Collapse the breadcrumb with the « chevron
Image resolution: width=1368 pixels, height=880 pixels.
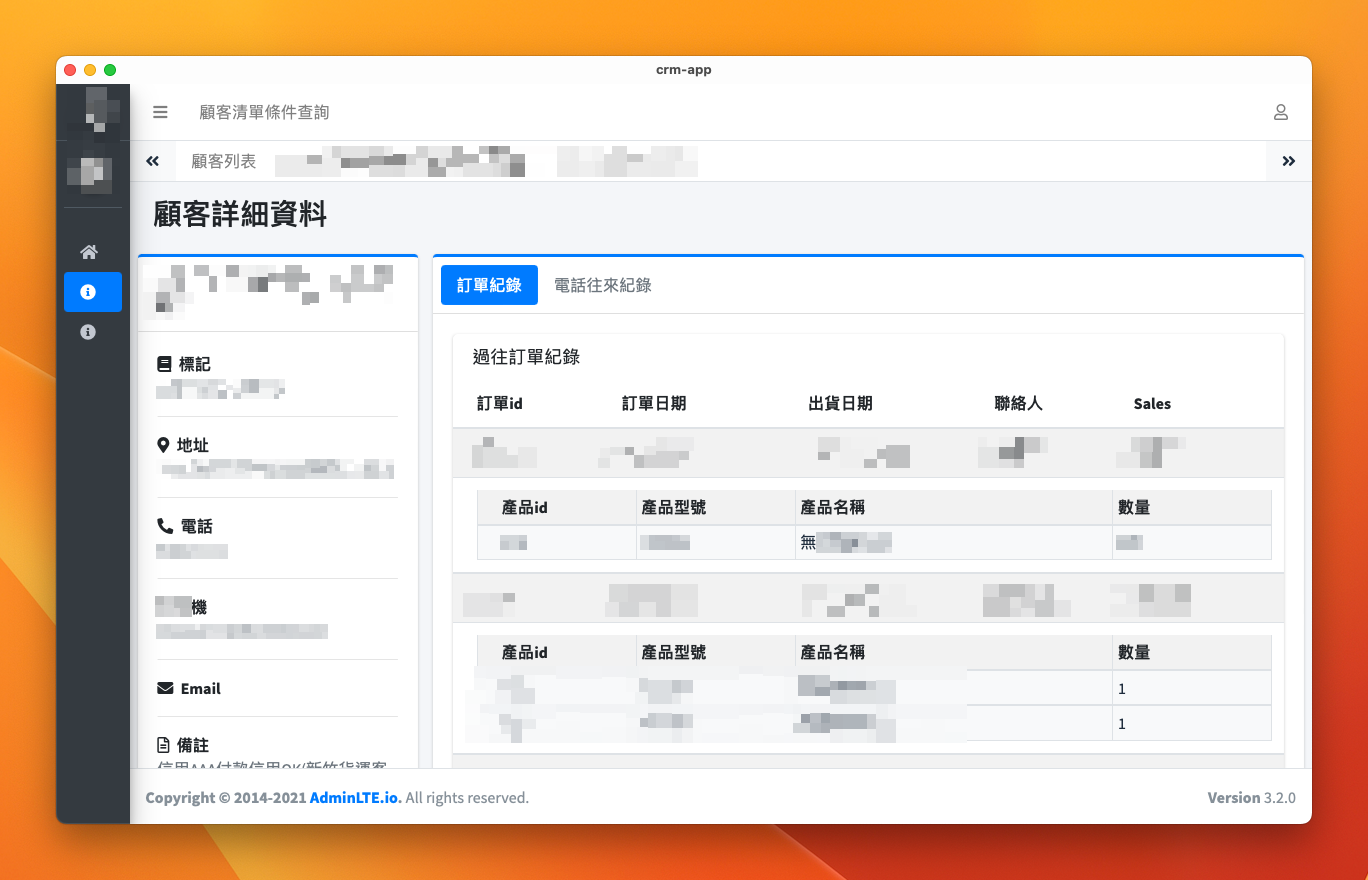pyautogui.click(x=152, y=161)
